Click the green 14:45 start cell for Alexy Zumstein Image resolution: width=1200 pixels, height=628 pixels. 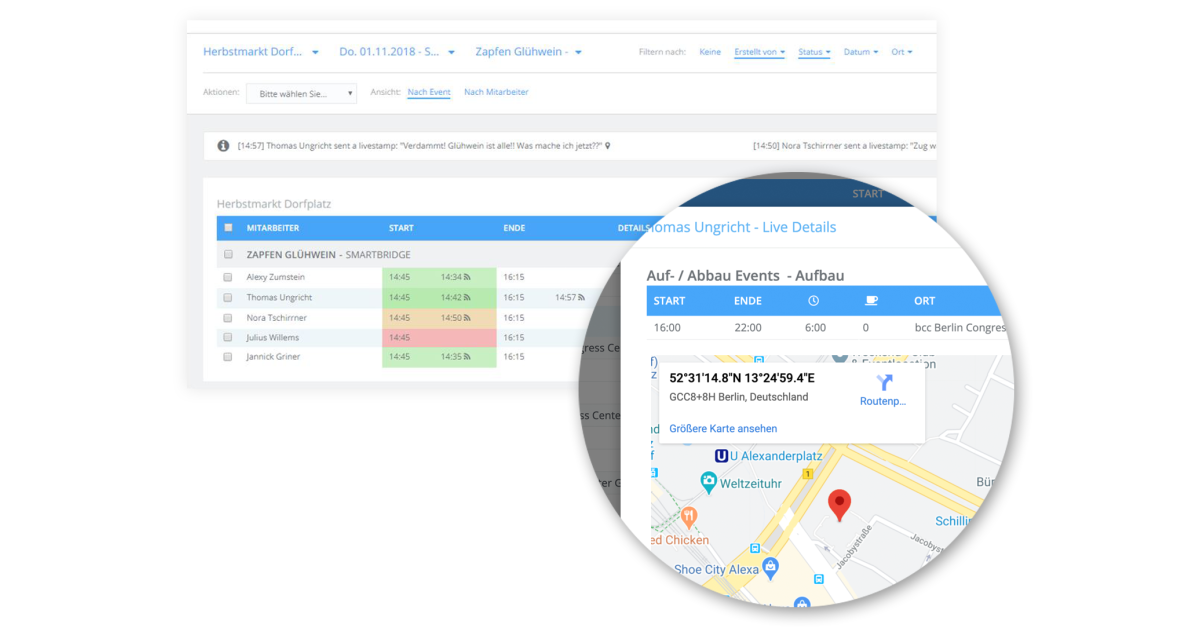coord(399,277)
